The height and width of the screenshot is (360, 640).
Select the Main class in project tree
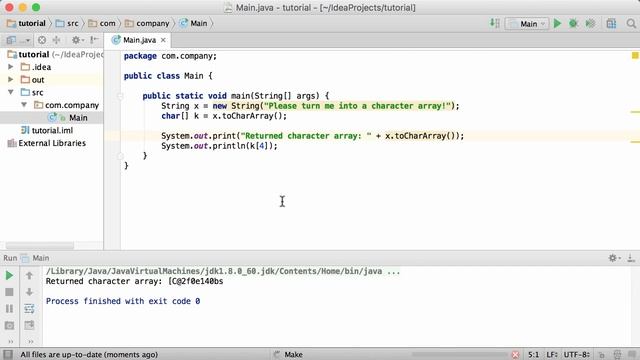click(x=51, y=118)
